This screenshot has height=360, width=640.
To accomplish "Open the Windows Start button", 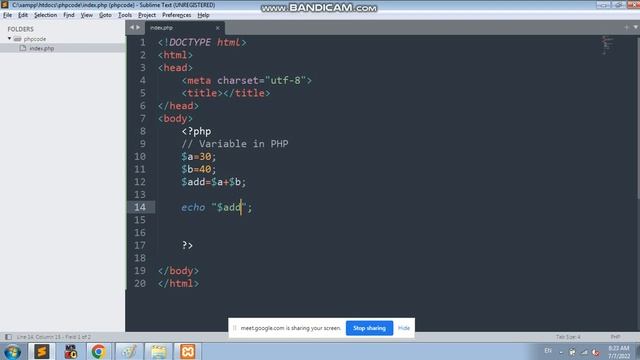I will coord(12,352).
